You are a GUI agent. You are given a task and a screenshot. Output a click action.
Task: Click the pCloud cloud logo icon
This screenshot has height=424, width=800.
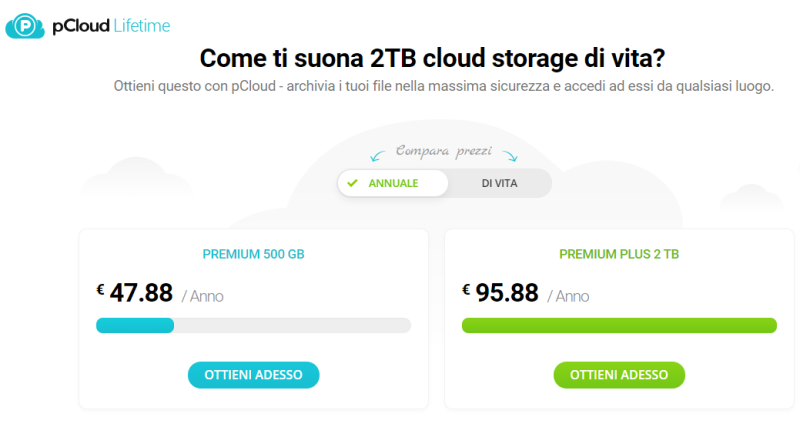click(x=24, y=26)
